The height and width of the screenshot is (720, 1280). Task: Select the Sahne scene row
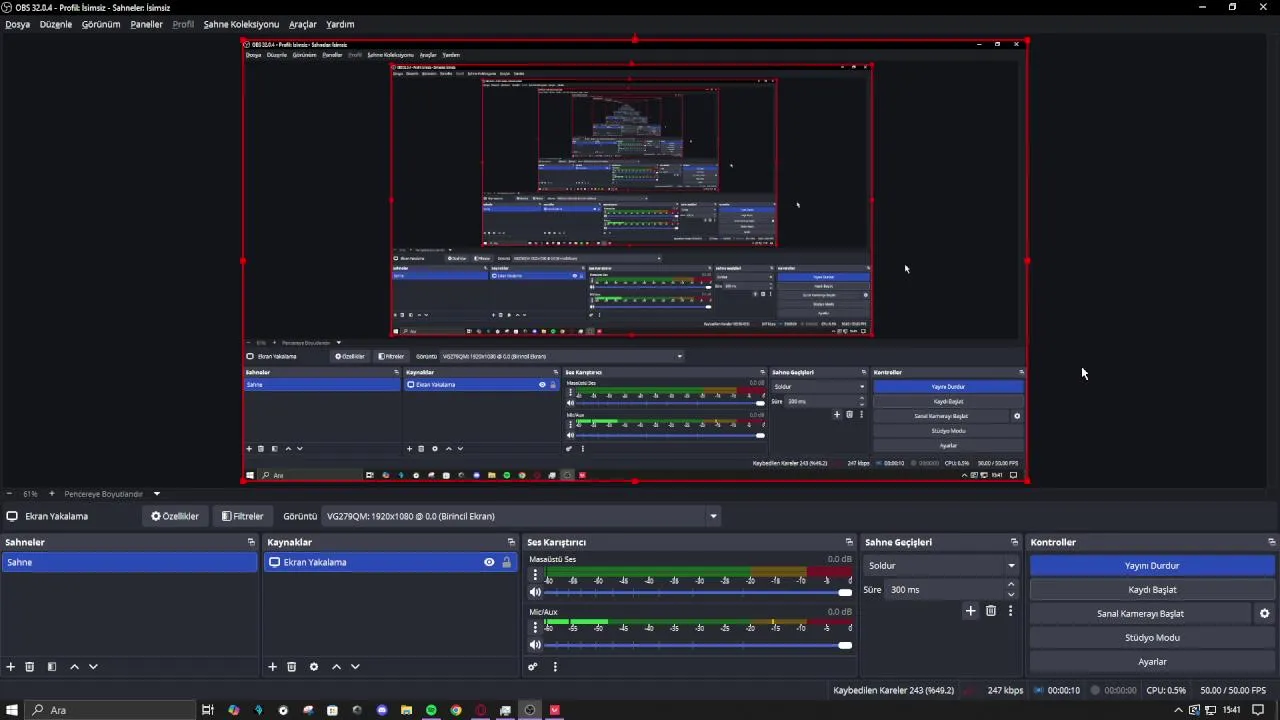129,562
